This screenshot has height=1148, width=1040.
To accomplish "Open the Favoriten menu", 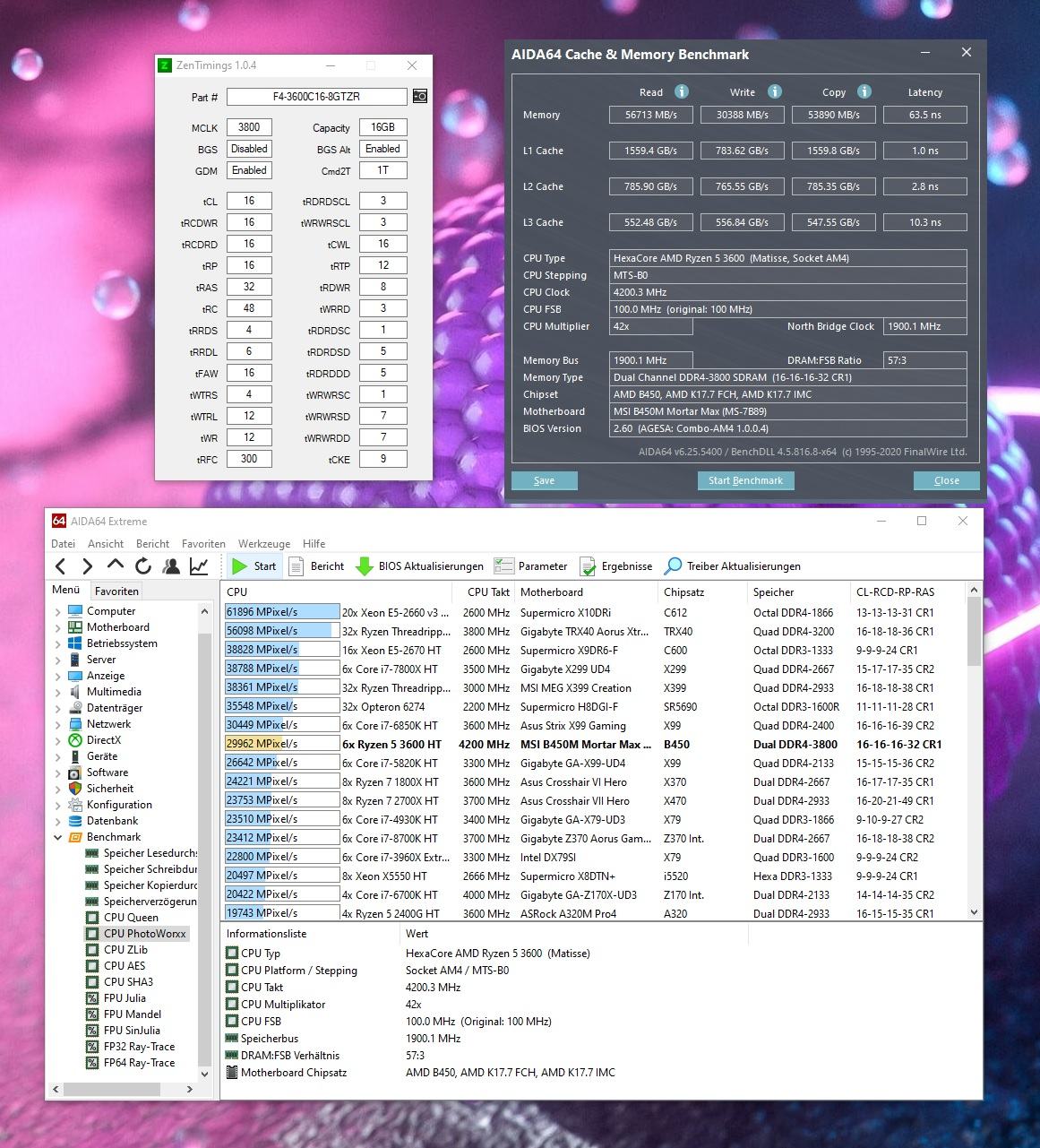I will coord(203,543).
